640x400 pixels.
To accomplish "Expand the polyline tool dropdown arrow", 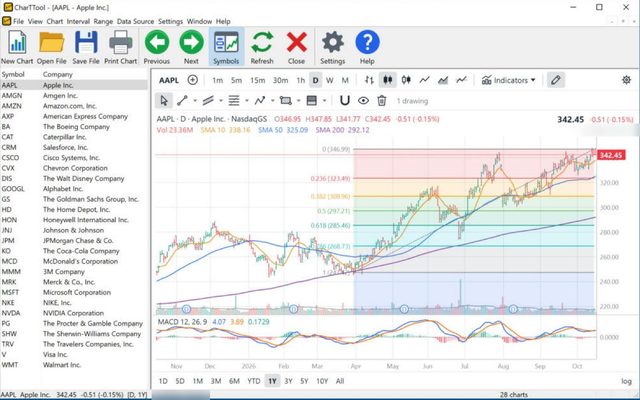I will point(273,100).
